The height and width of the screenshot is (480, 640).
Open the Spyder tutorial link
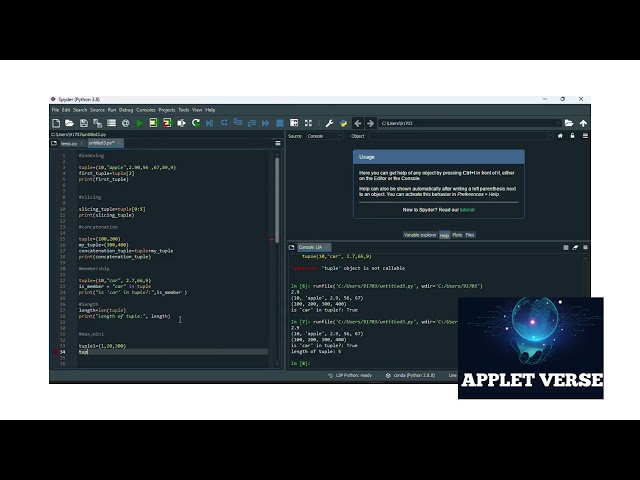[467, 210]
